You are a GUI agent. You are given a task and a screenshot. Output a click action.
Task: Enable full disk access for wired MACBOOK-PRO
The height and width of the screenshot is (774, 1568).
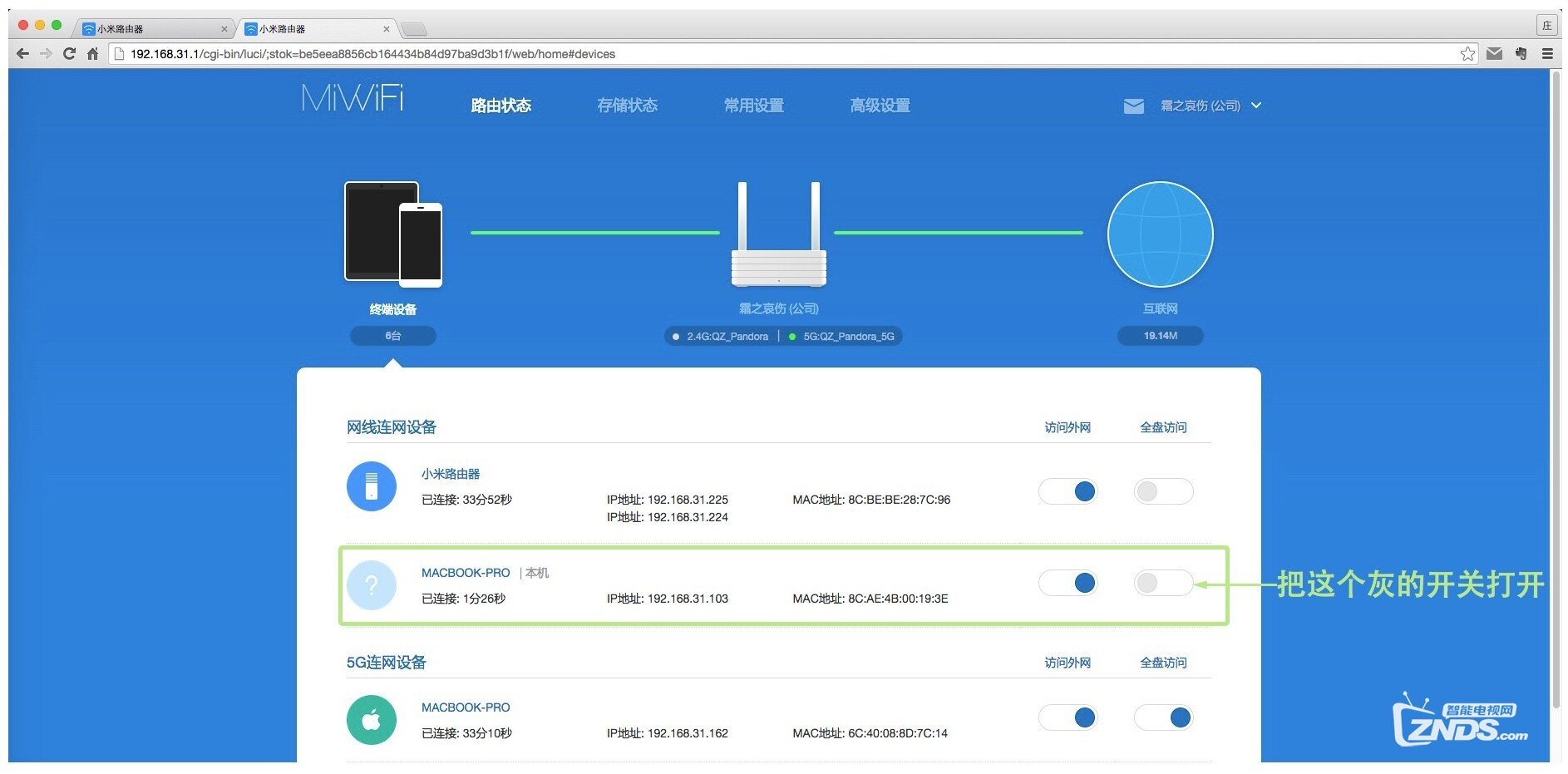click(1163, 584)
